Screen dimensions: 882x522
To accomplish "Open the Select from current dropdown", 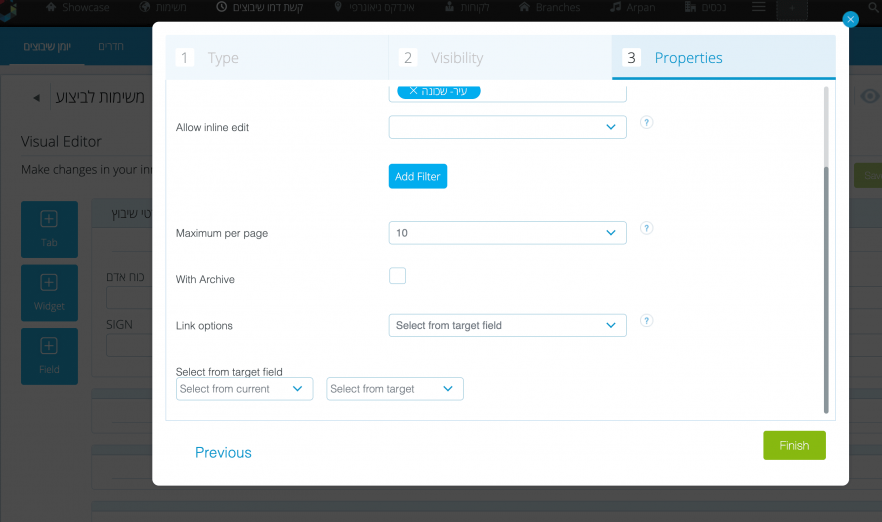I will (244, 389).
